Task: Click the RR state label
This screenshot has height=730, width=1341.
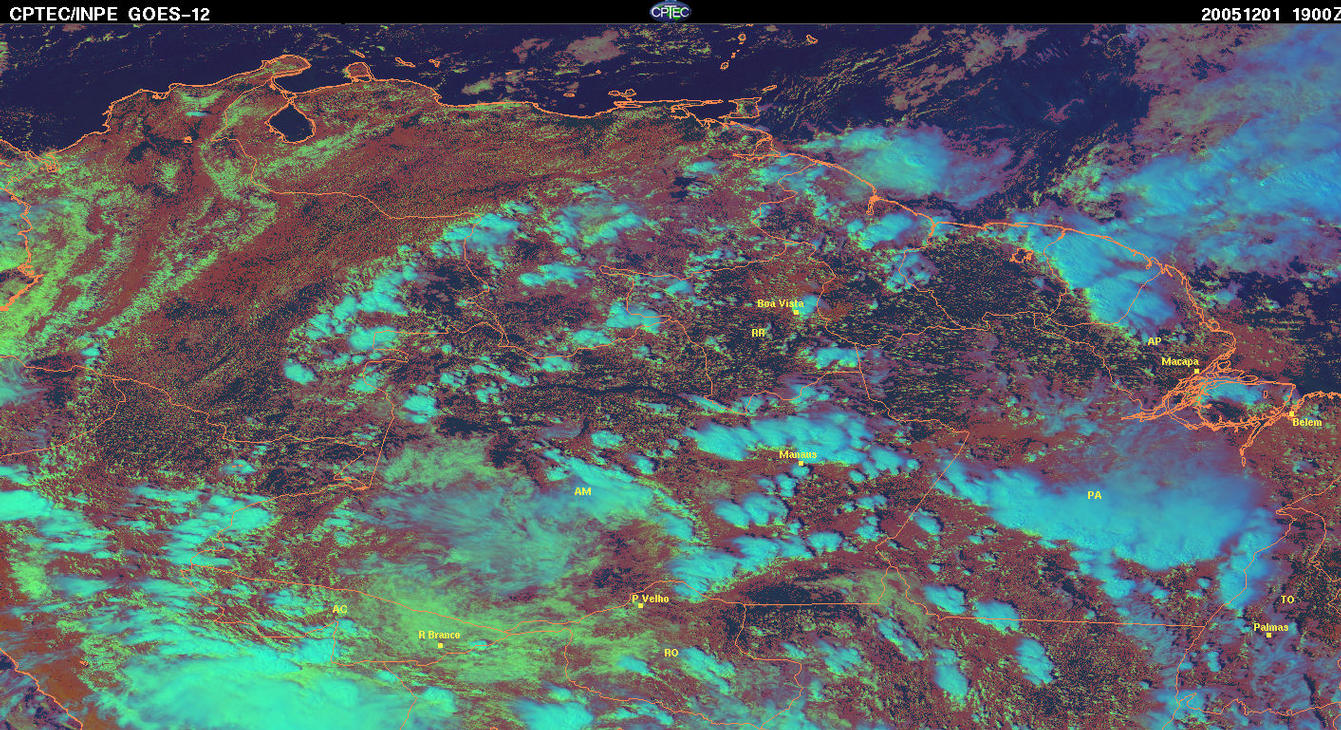Action: [x=758, y=332]
